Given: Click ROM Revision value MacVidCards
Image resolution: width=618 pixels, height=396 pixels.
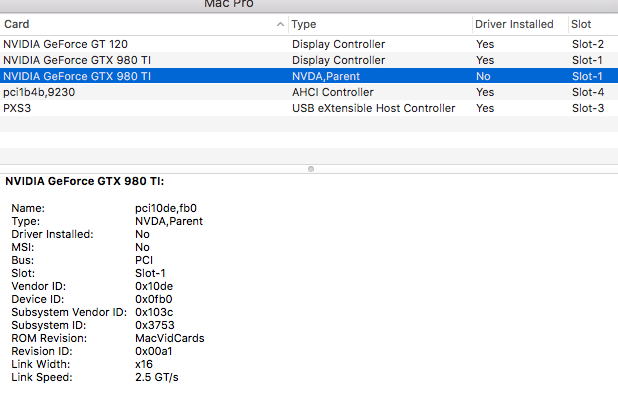Looking at the screenshot, I should pyautogui.click(x=169, y=338).
